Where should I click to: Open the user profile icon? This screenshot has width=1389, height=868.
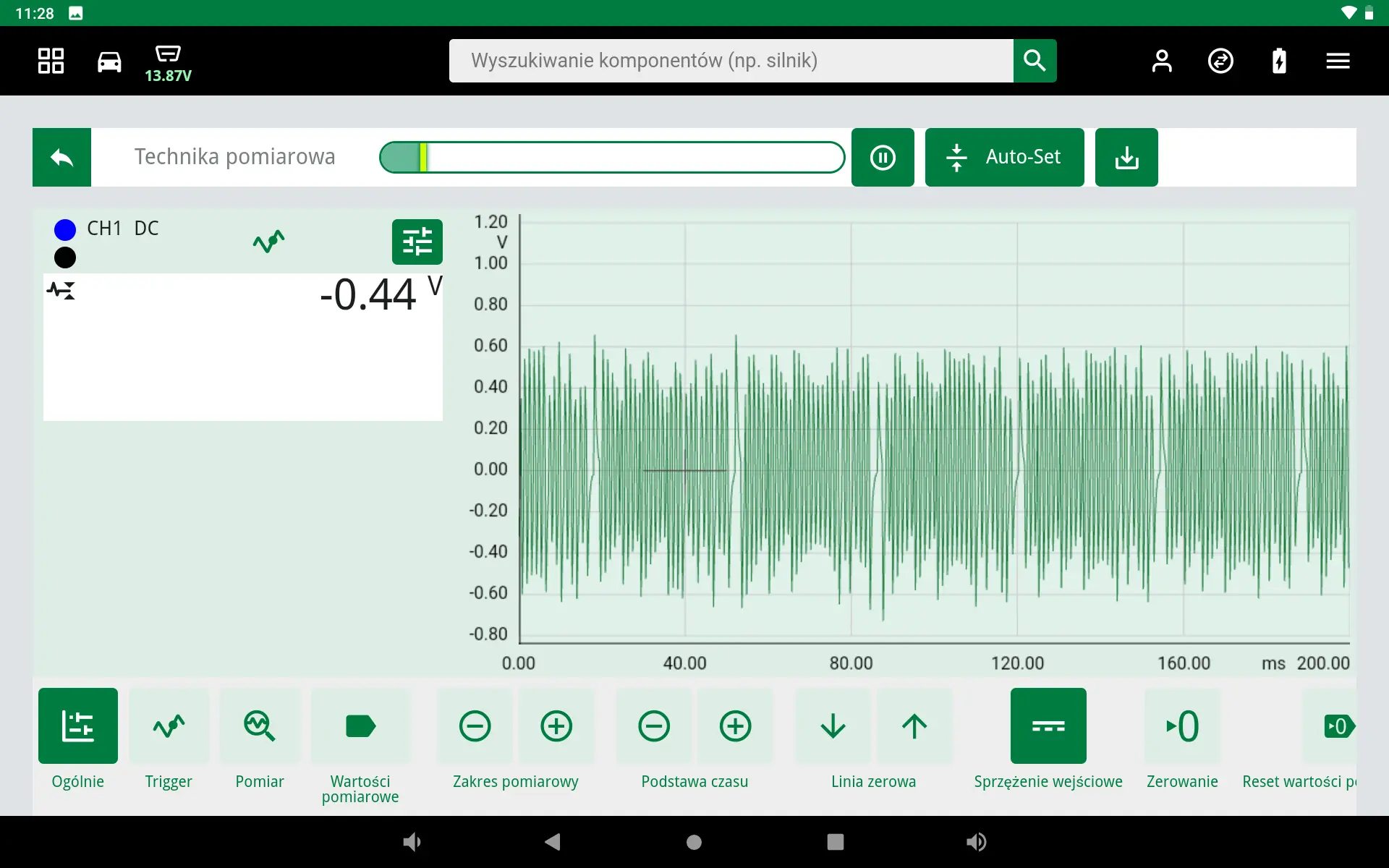(x=1162, y=61)
